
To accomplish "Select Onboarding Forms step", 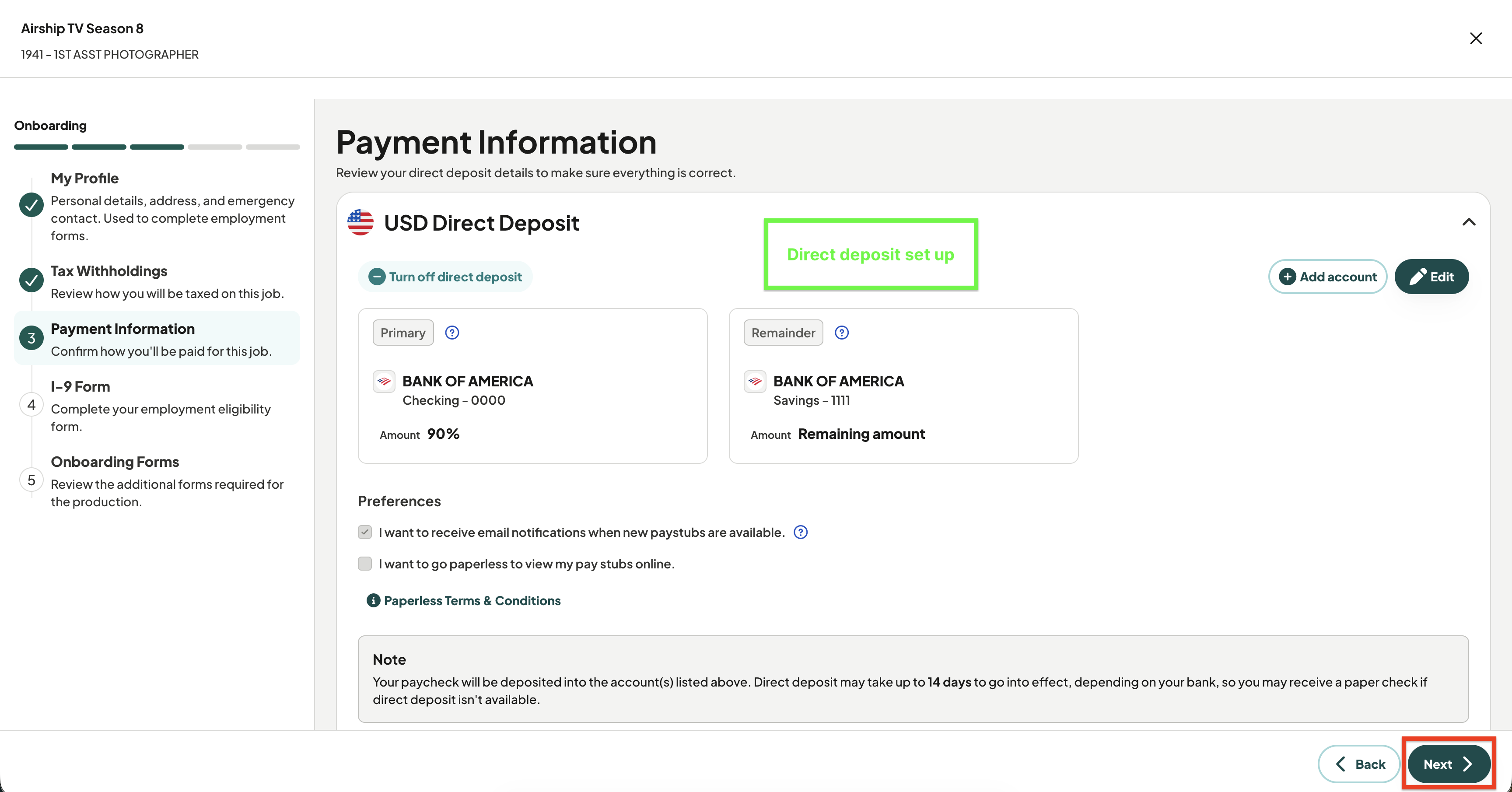I will pyautogui.click(x=157, y=481).
